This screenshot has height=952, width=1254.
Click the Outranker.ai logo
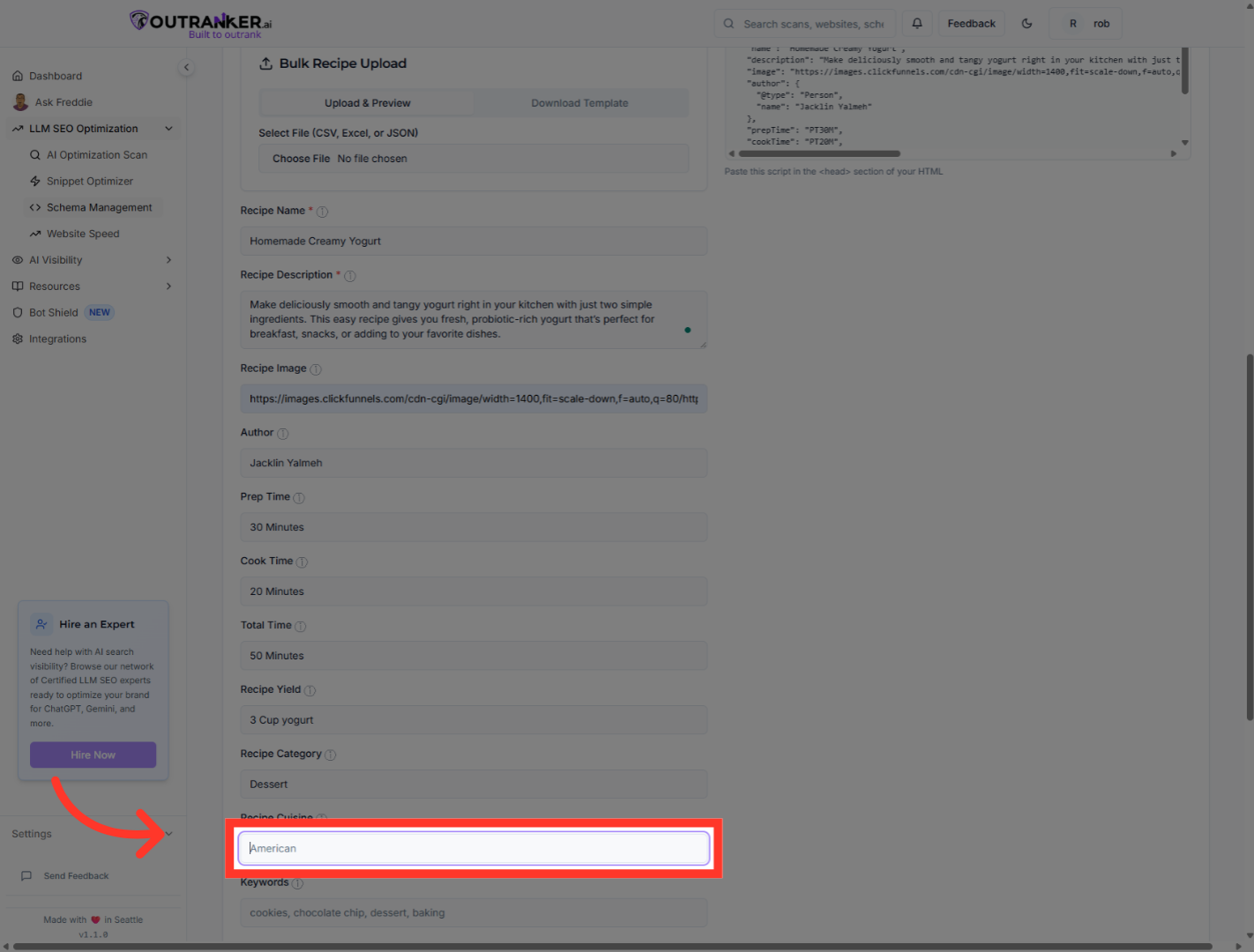200,24
